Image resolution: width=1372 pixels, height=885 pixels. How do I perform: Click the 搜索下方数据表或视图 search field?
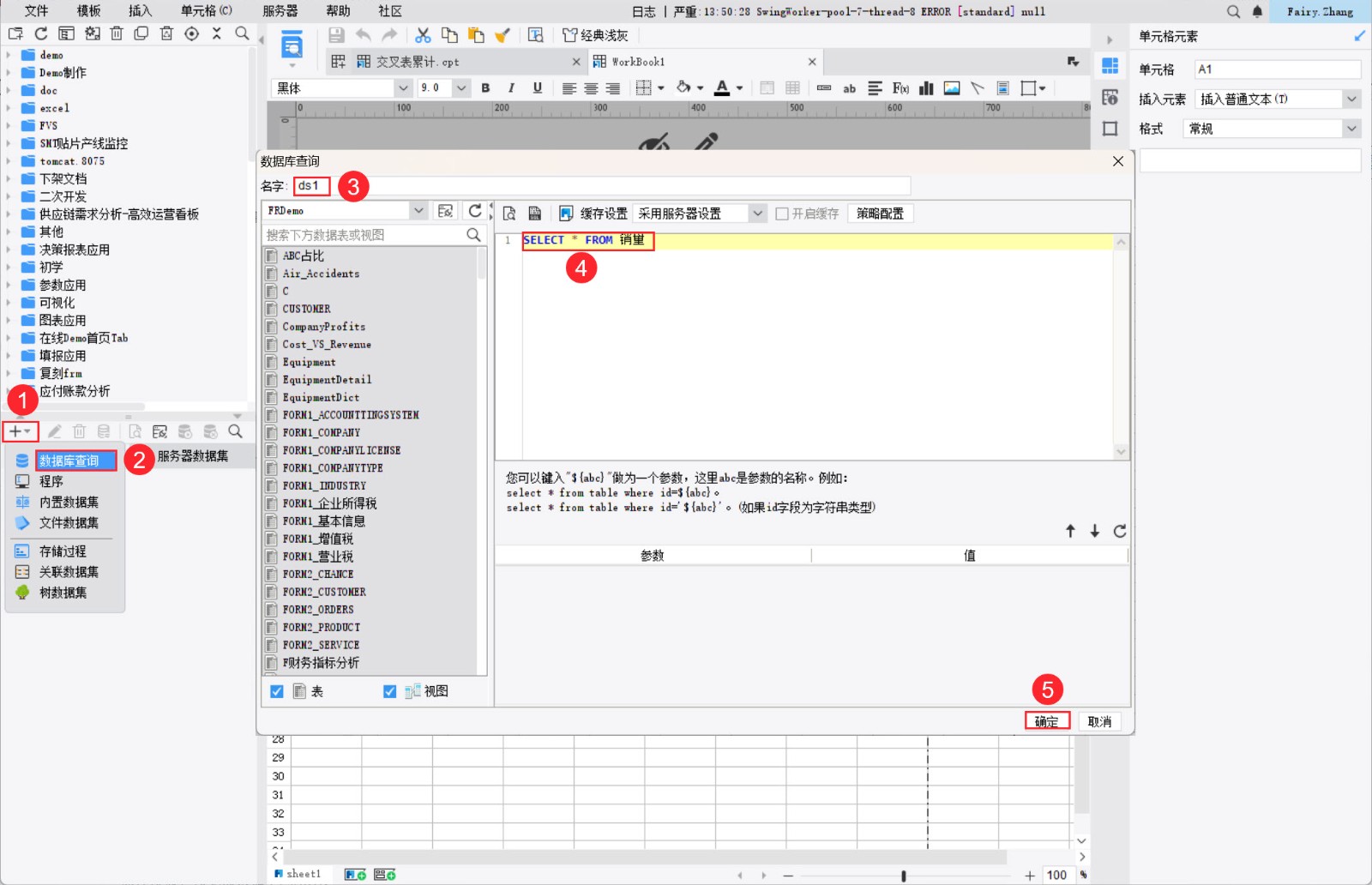[364, 235]
